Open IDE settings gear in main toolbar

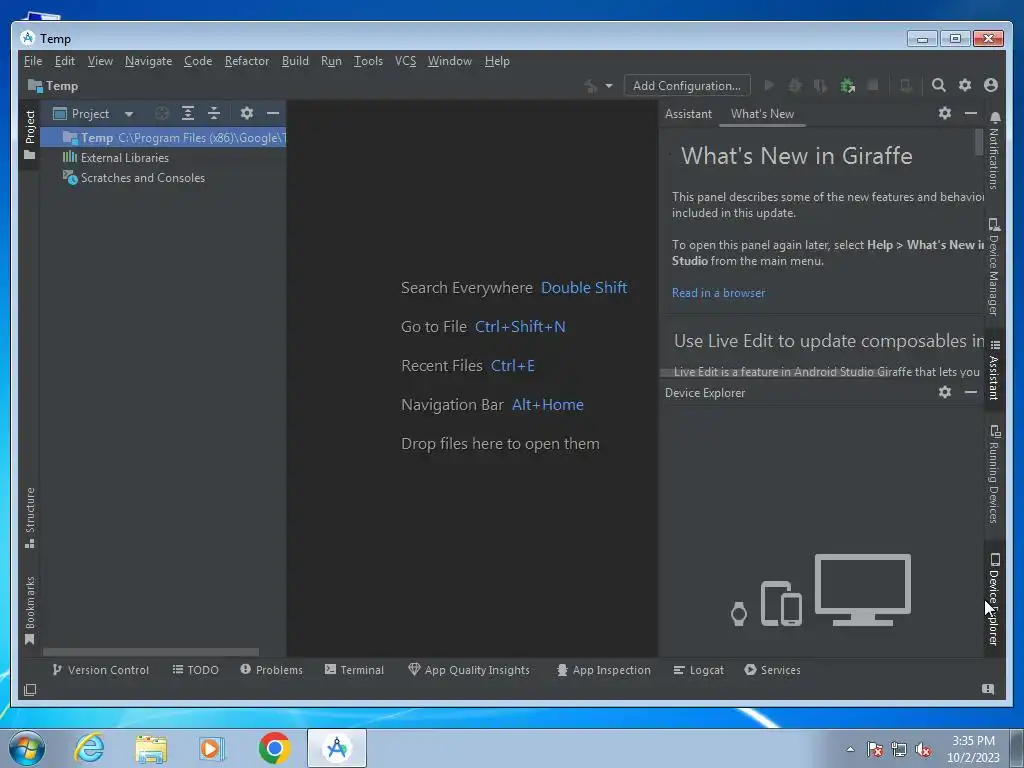965,85
